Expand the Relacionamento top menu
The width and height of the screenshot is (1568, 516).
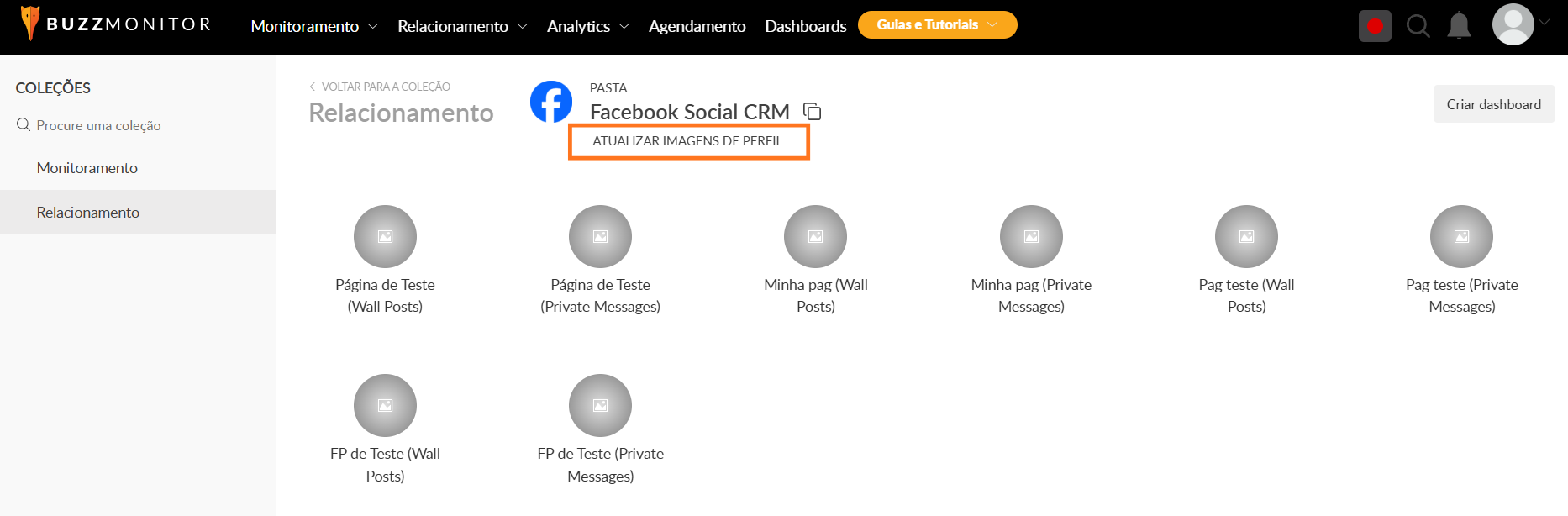[462, 26]
